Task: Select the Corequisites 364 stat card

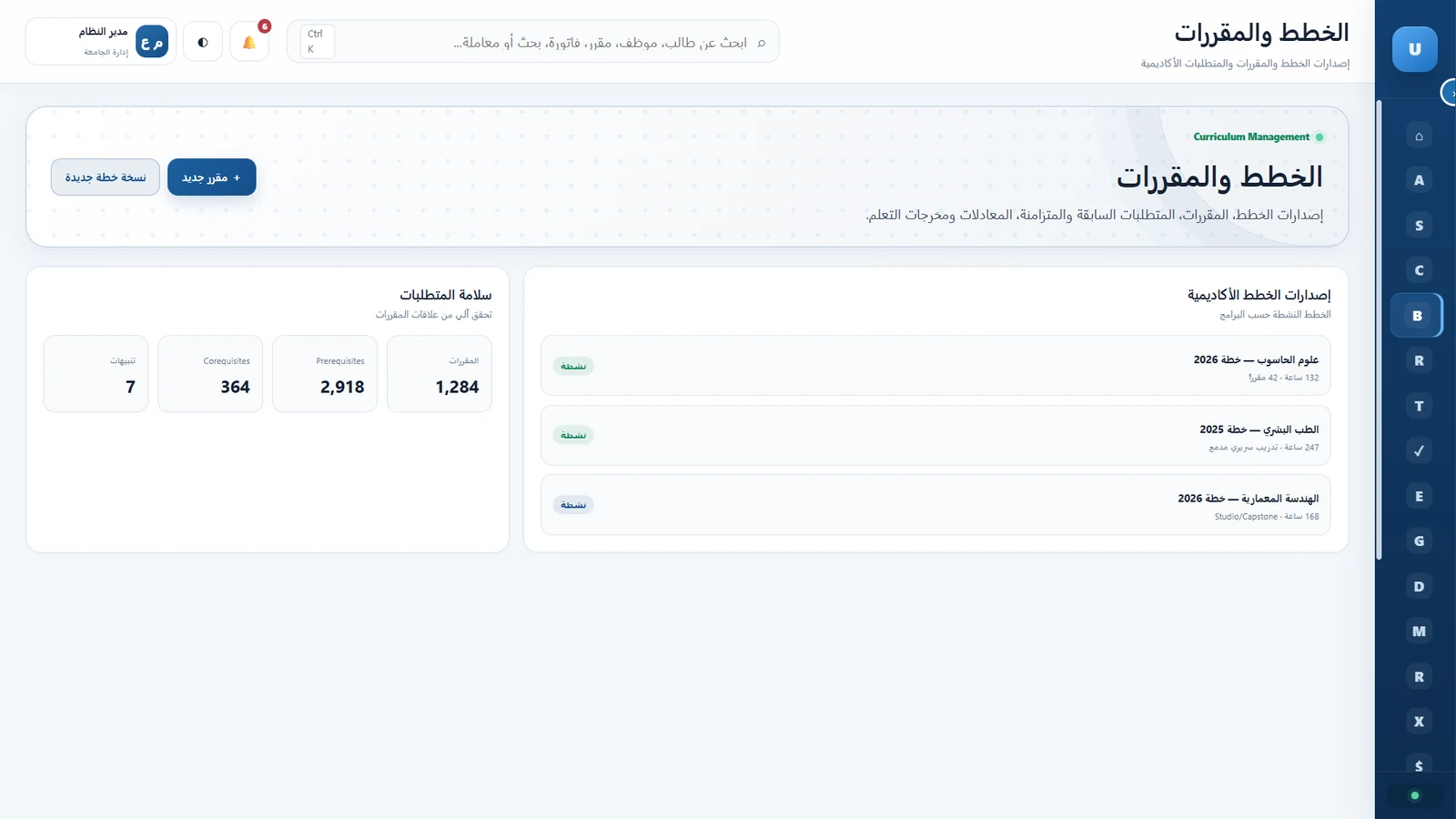Action: 210,374
